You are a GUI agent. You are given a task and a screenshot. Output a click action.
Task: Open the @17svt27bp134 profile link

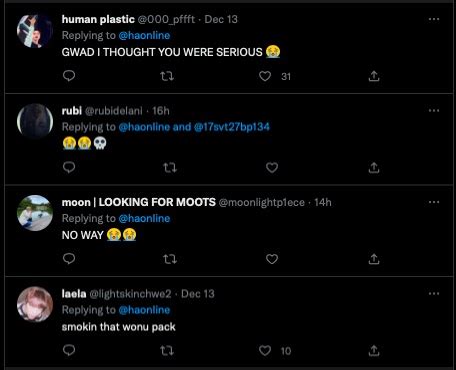(232, 127)
